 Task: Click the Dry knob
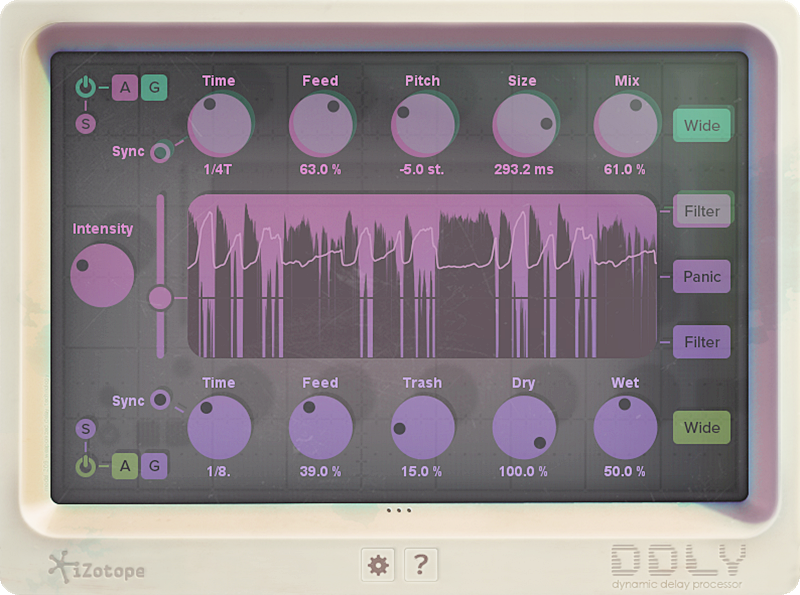[524, 428]
